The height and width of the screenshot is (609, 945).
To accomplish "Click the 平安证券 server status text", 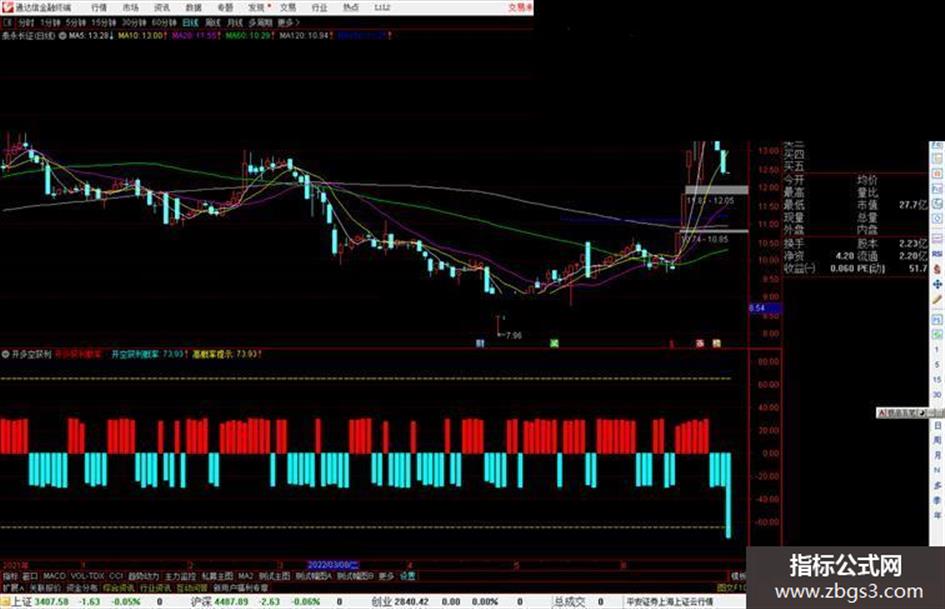I will click(x=669, y=602).
